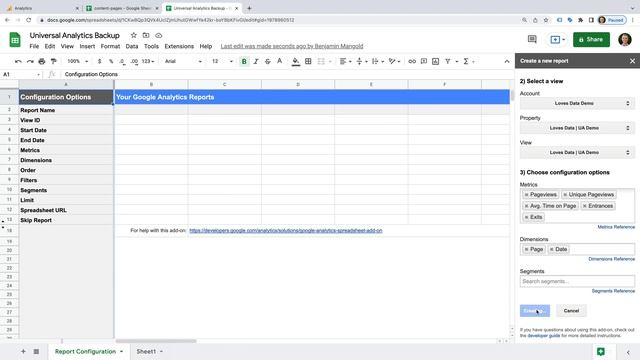Click the Redo icon in the toolbar

(30, 61)
